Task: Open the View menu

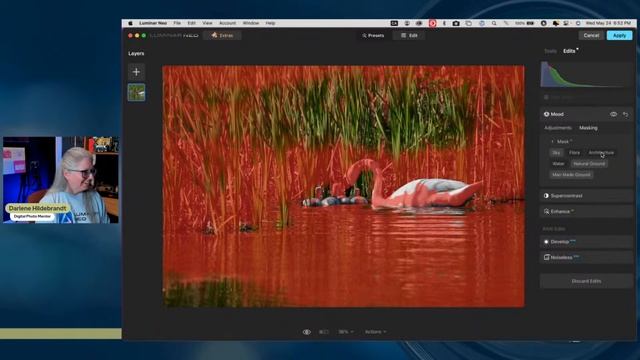Action: (x=207, y=23)
